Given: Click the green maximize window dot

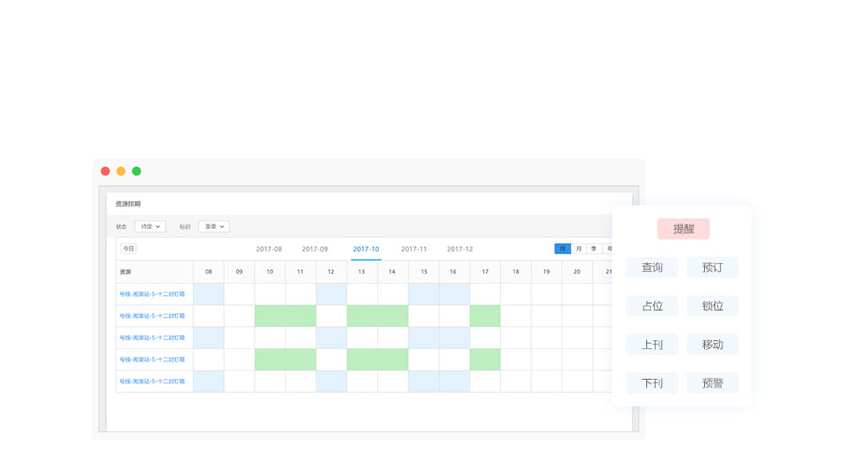Looking at the screenshot, I should click(137, 171).
